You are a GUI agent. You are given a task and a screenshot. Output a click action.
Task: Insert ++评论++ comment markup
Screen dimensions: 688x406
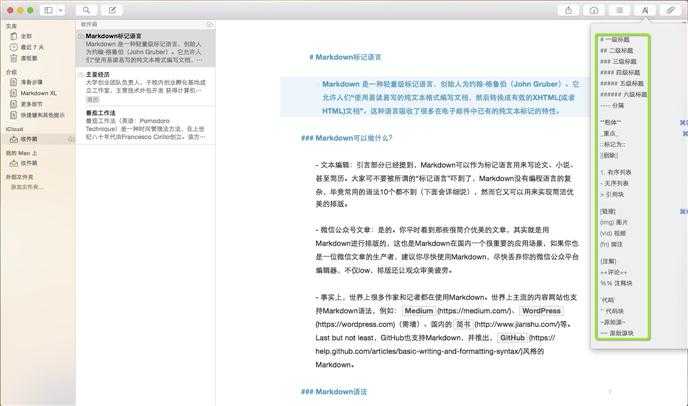613,273
